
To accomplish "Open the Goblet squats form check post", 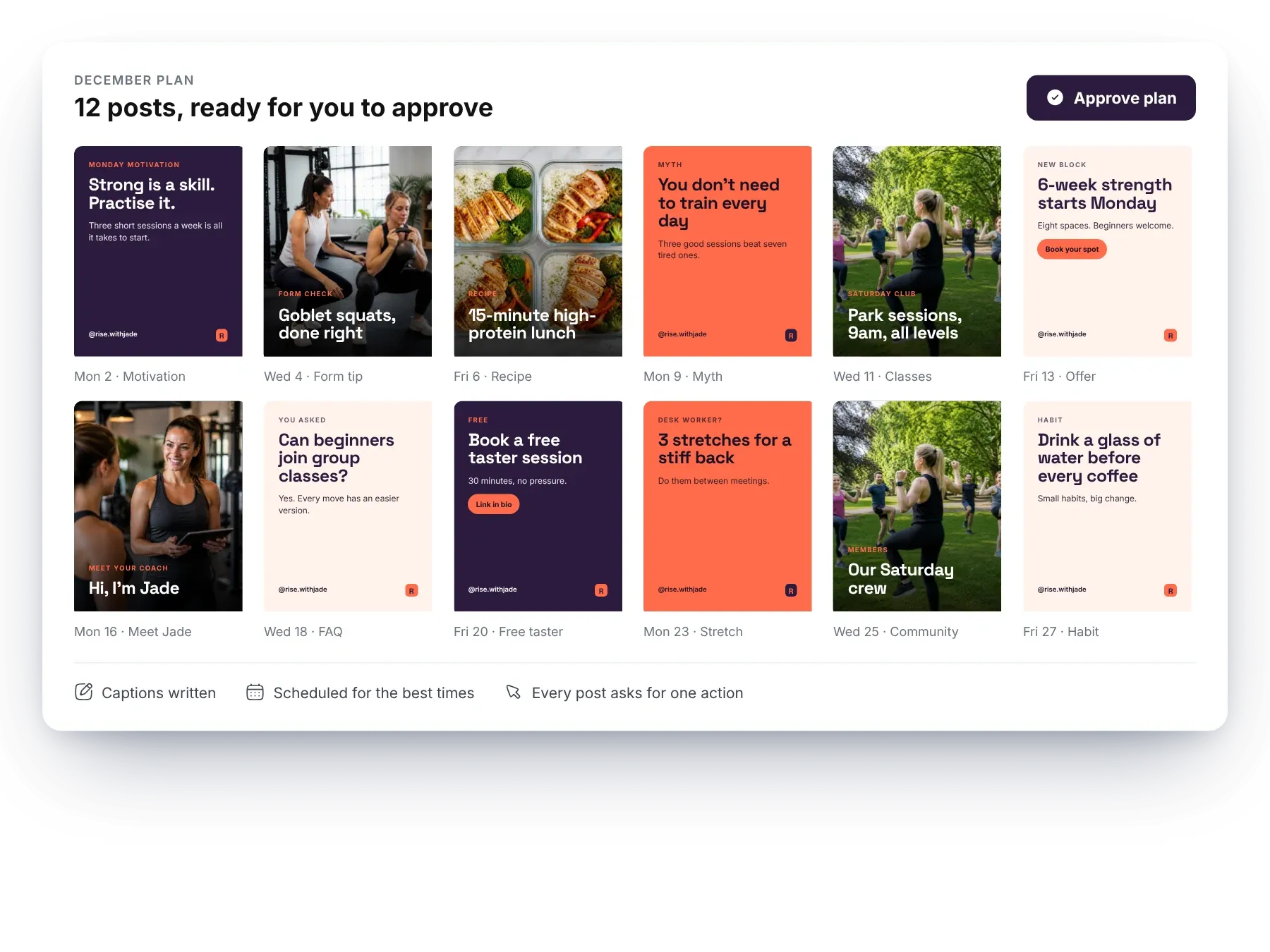I will [348, 251].
